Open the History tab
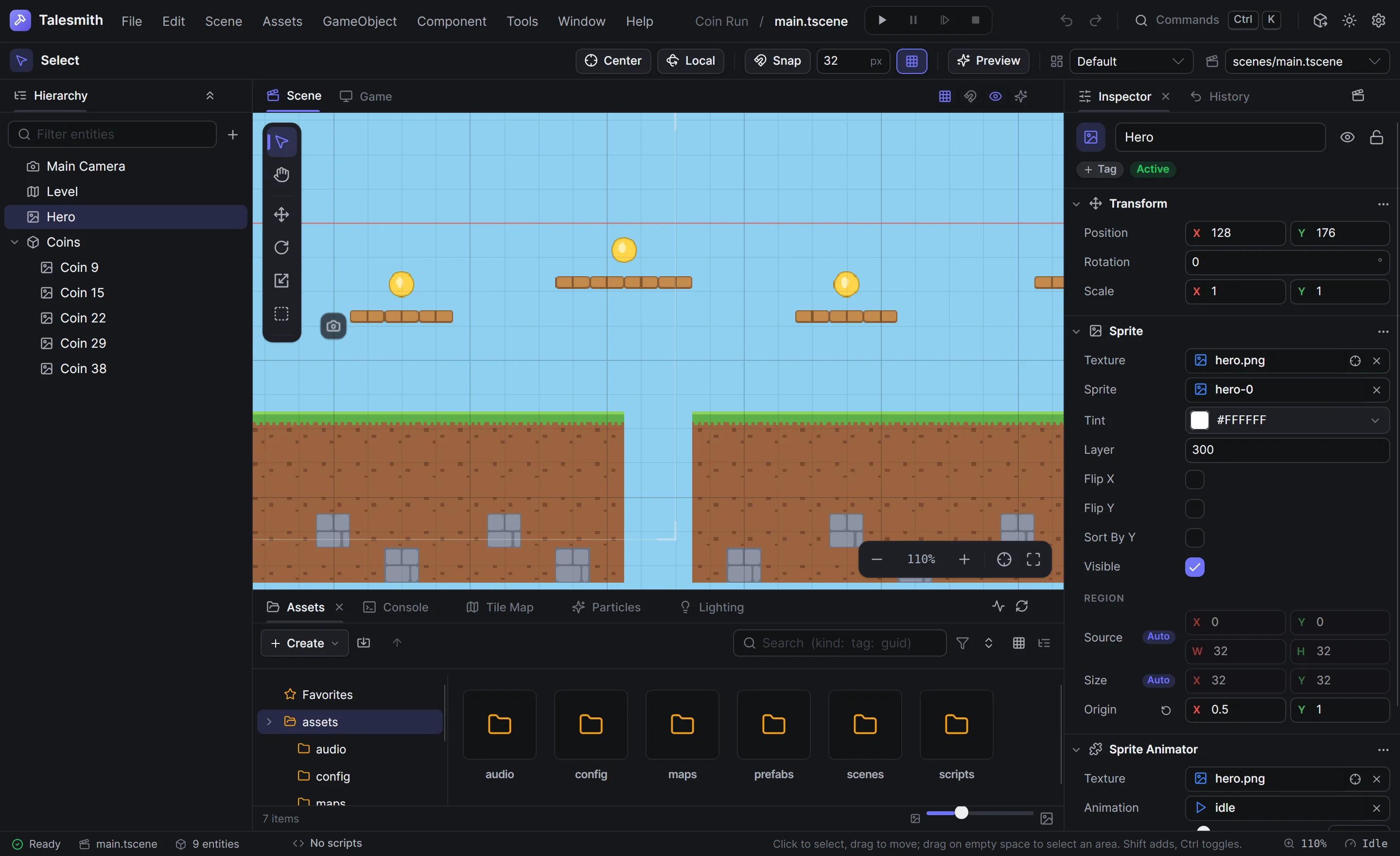 [1219, 96]
